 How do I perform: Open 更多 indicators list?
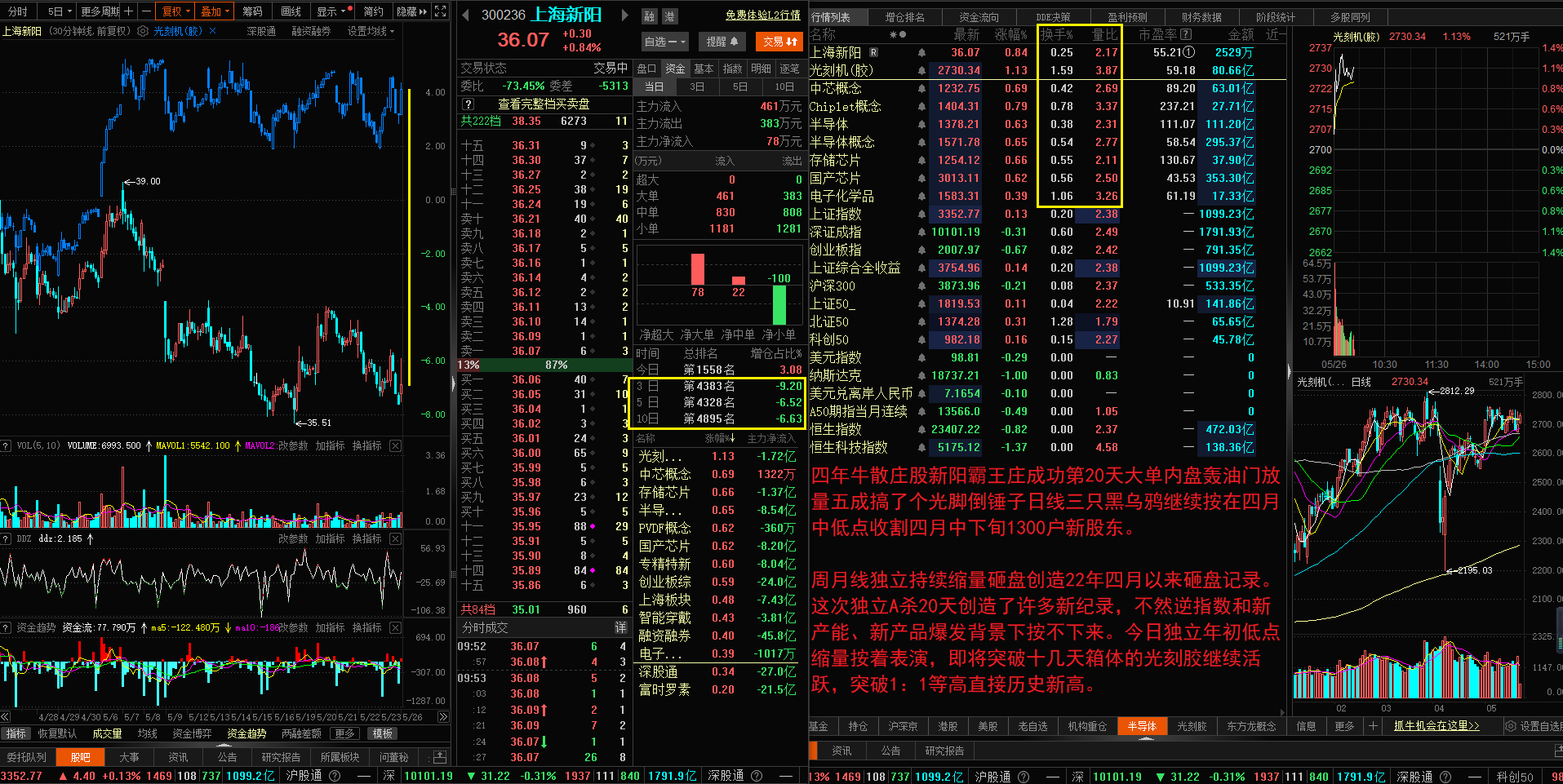(x=345, y=733)
